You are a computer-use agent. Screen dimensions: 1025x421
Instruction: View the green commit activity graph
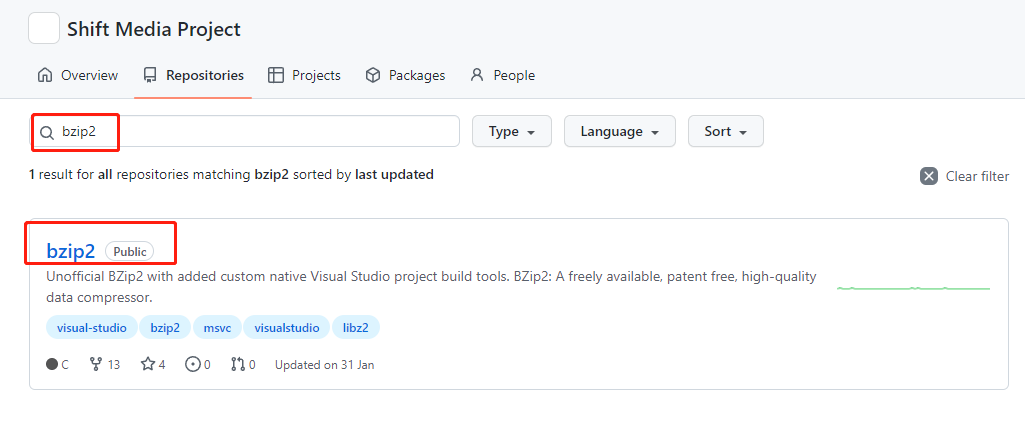(913, 288)
